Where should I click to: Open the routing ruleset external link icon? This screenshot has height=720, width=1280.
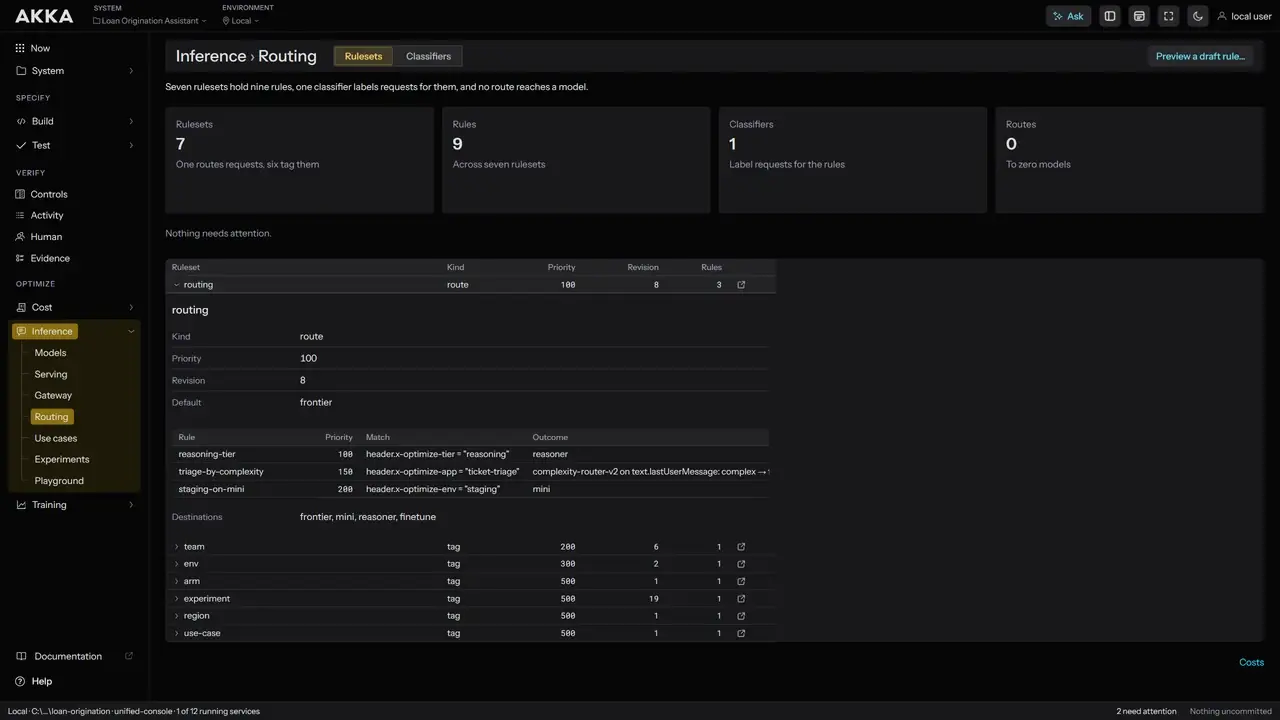coord(741,285)
